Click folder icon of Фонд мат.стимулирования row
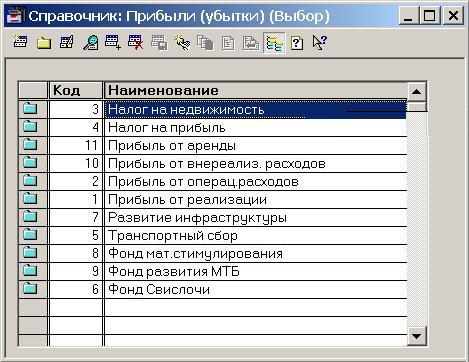Screen dimensions: 469x362 click(30, 253)
